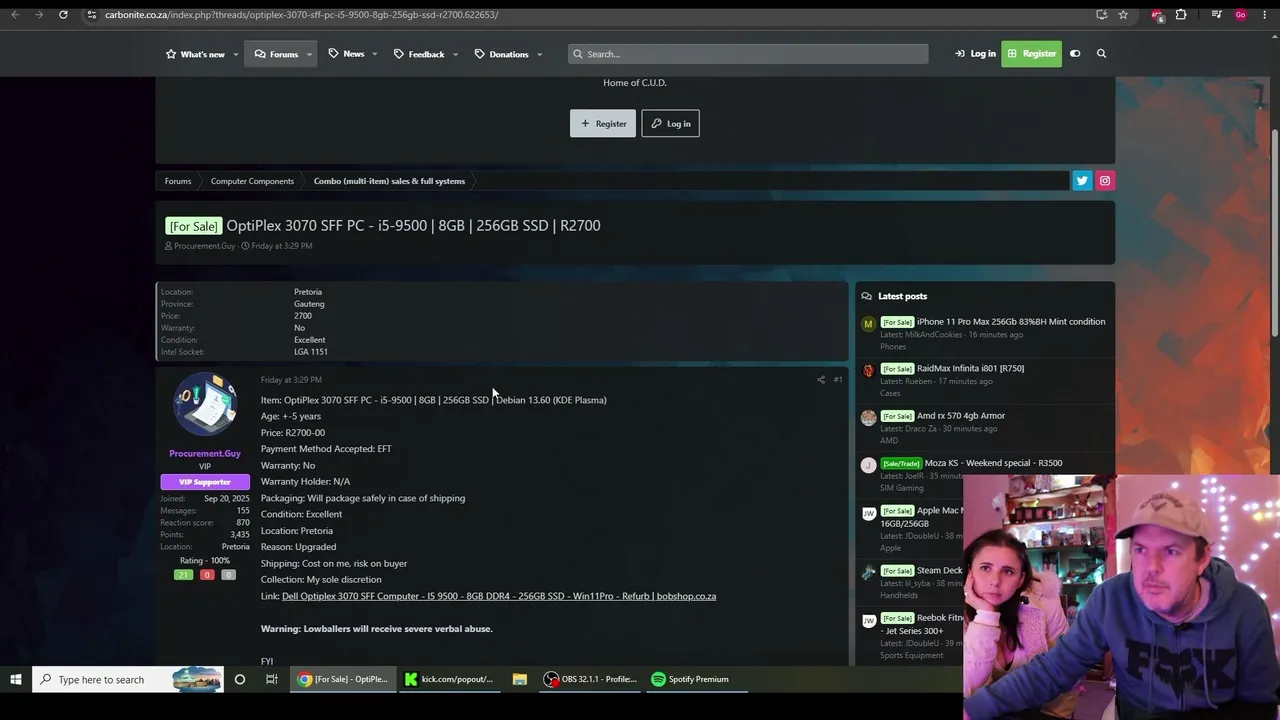Click the taskbar Type here to search box
The image size is (1280, 720).
point(128,680)
